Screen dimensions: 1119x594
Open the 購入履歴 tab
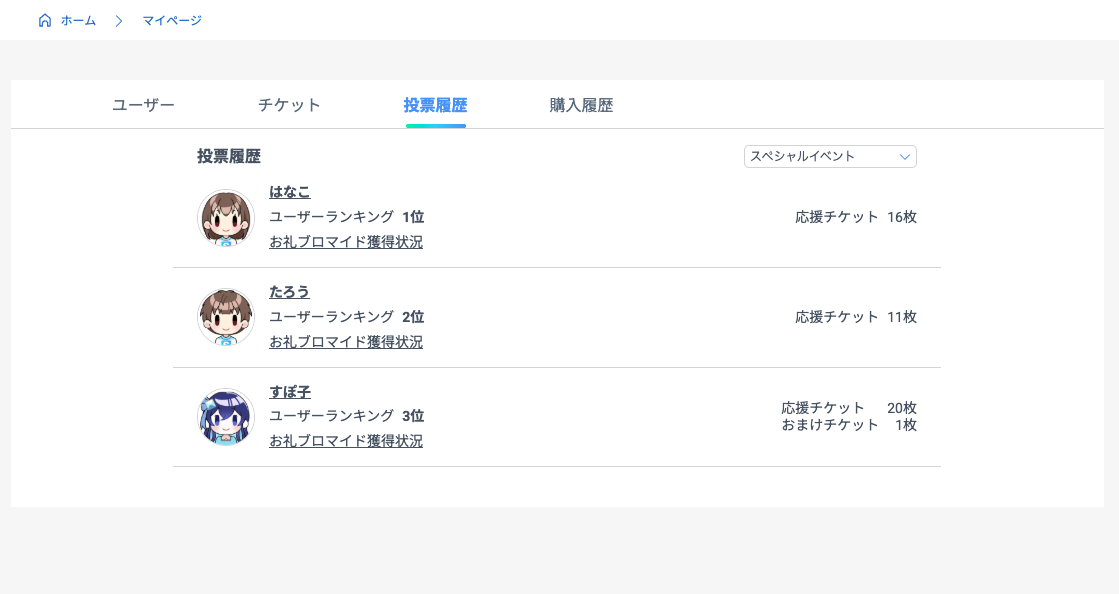(582, 105)
